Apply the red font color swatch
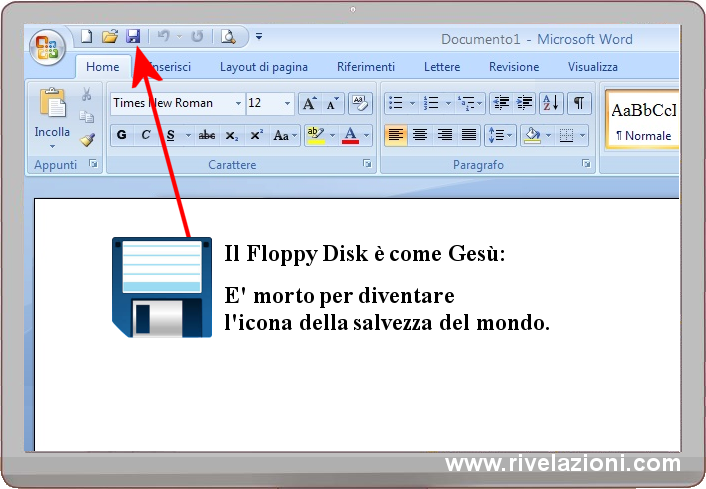Screen dimensions: 706x489 click(350, 135)
